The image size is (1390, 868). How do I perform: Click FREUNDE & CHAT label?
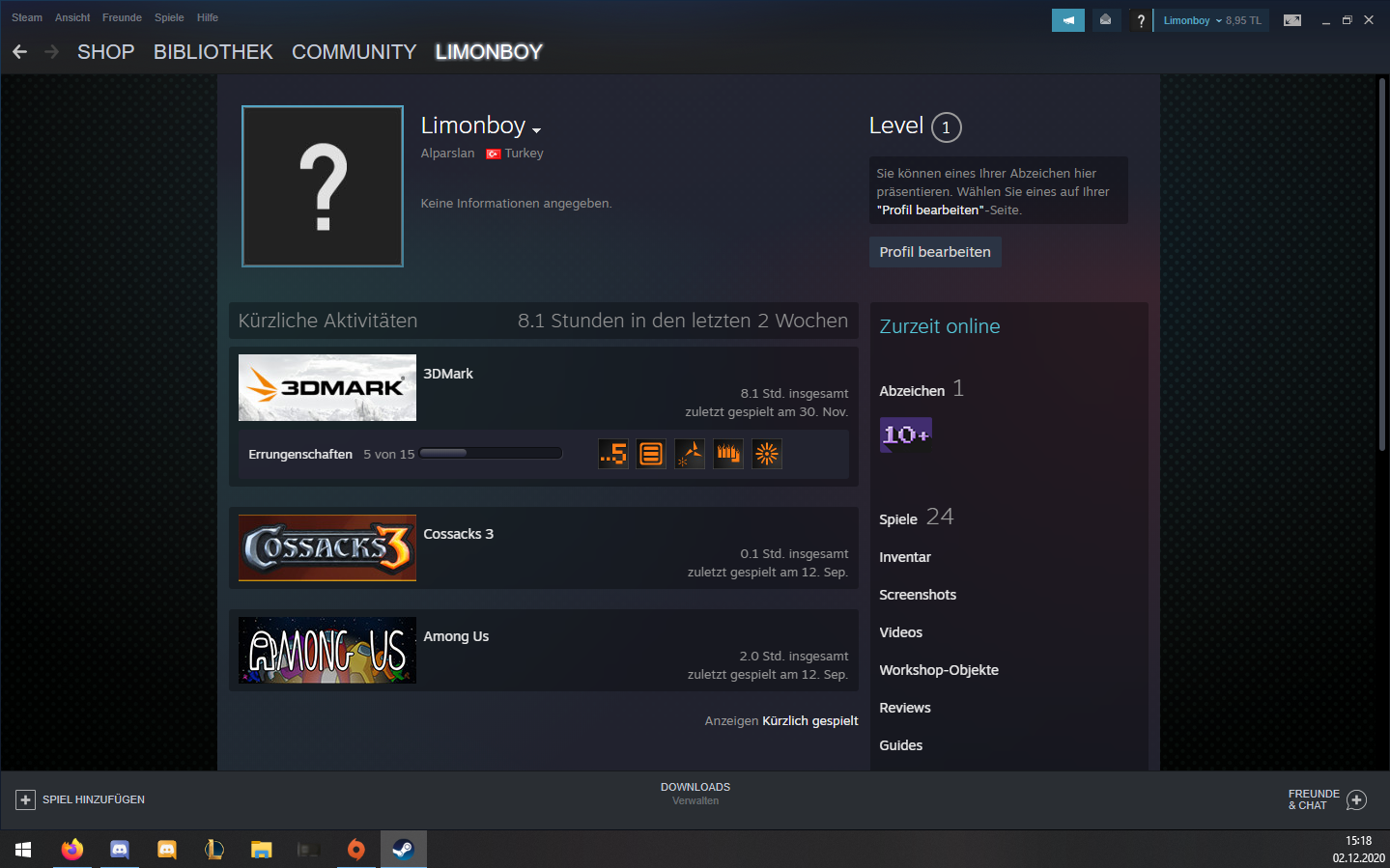(1314, 799)
